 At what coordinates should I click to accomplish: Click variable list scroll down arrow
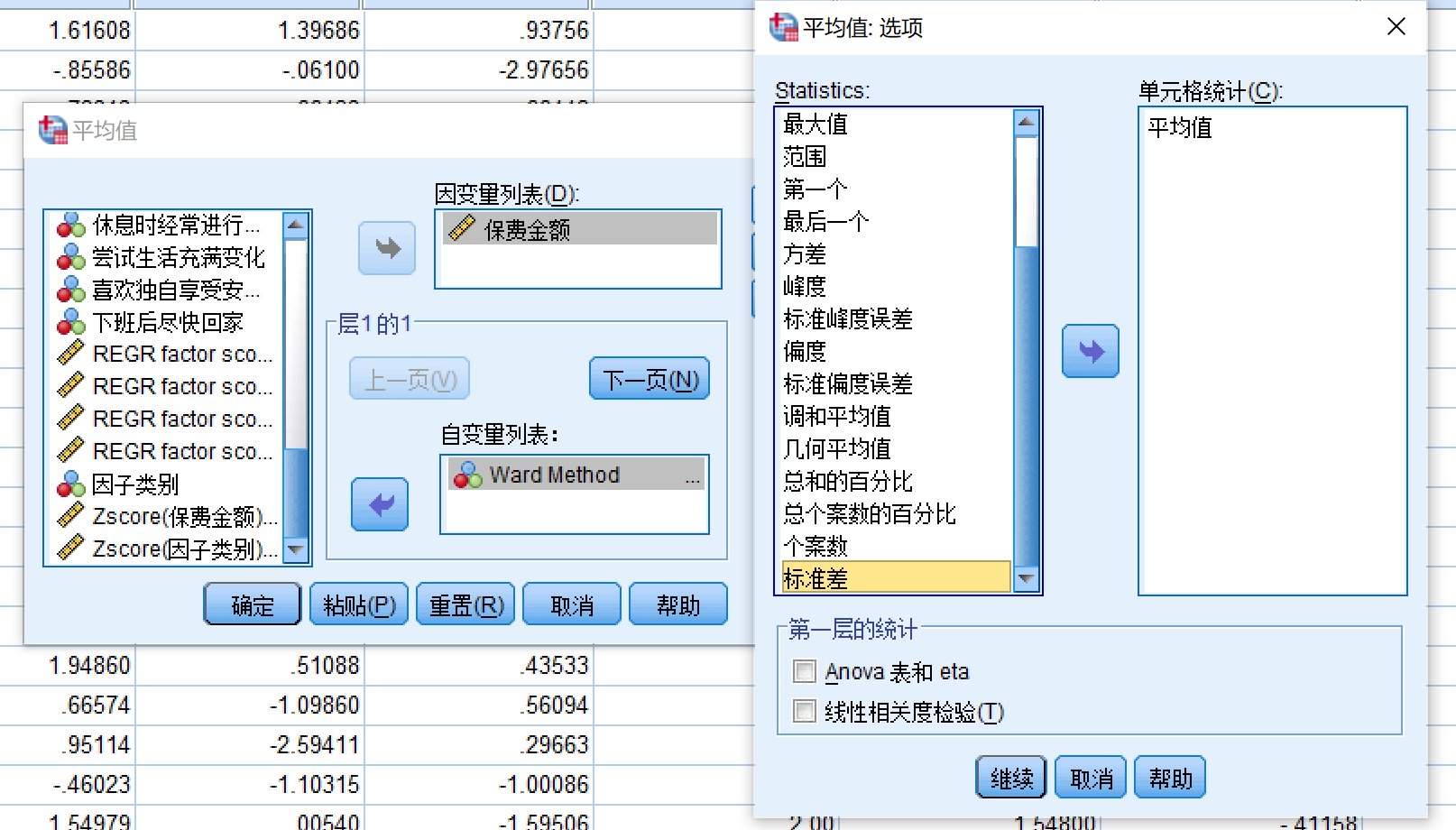tap(296, 549)
